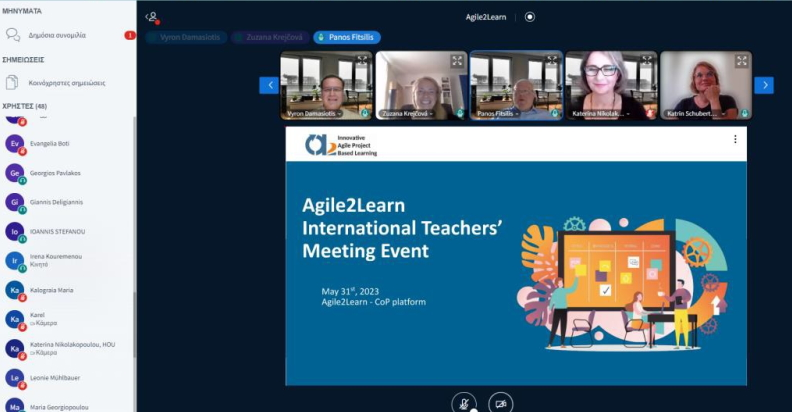Click Kalograia Maria avatar
The image size is (792, 412).
pos(15,290)
